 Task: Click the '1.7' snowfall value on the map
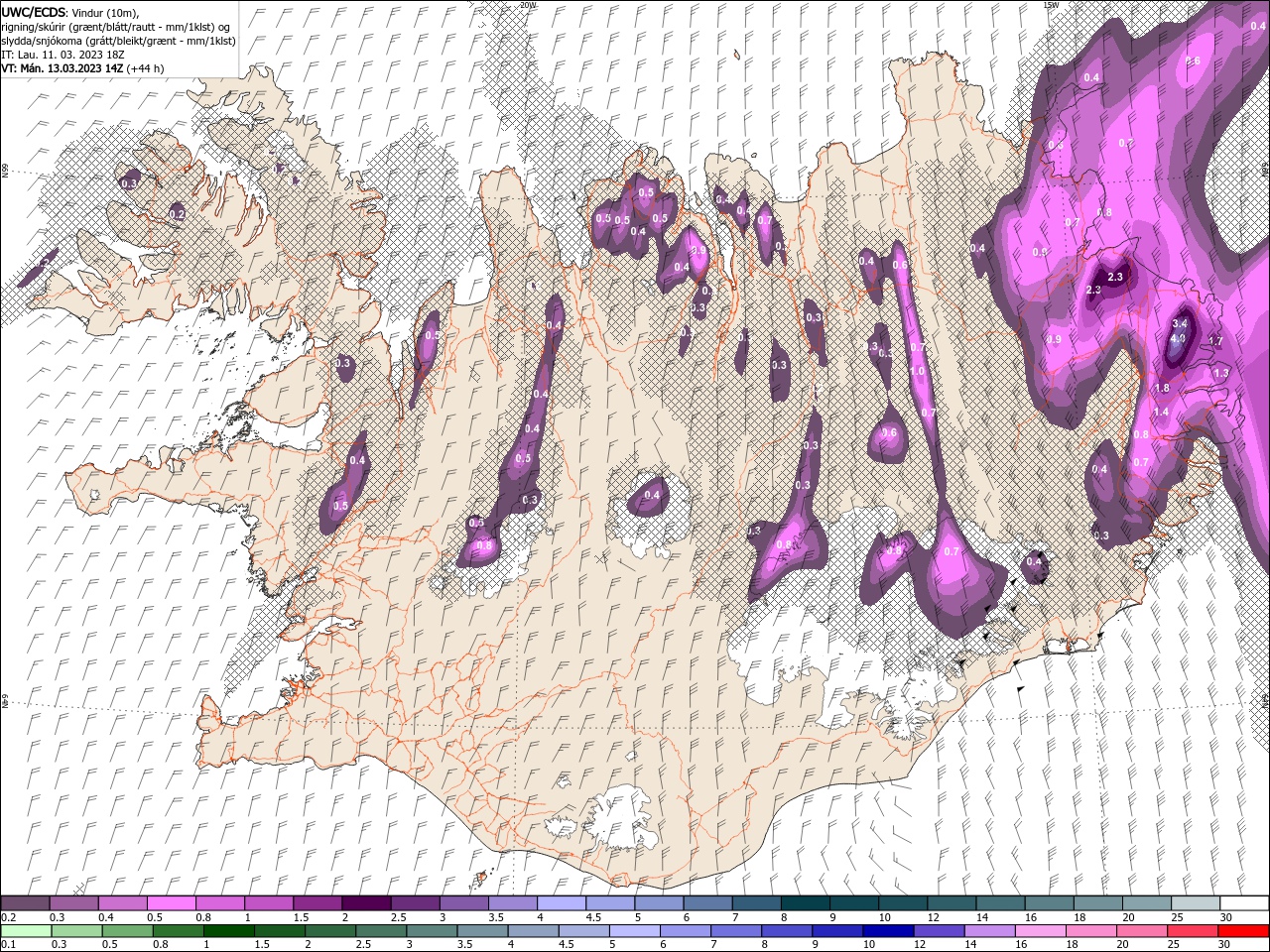point(1215,340)
